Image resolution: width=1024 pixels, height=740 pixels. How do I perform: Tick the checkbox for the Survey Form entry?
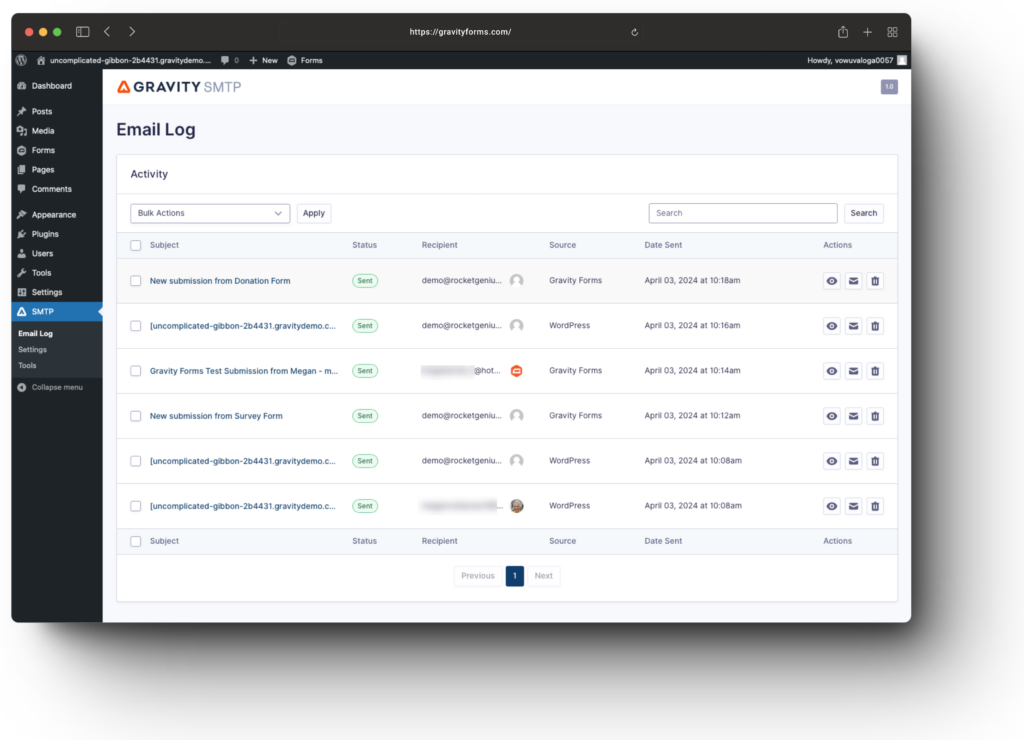tap(135, 416)
